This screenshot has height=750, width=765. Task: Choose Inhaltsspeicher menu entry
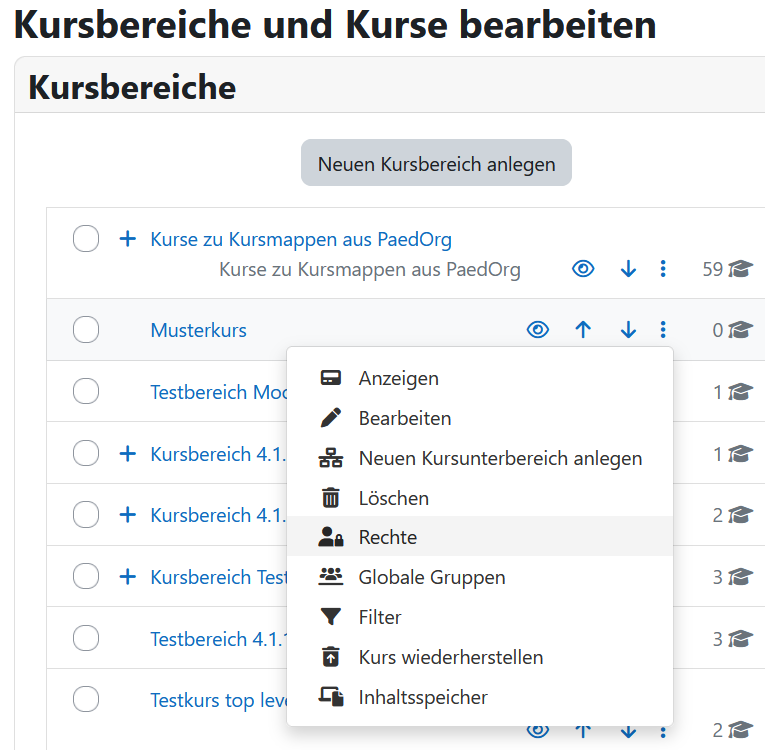coord(480,697)
